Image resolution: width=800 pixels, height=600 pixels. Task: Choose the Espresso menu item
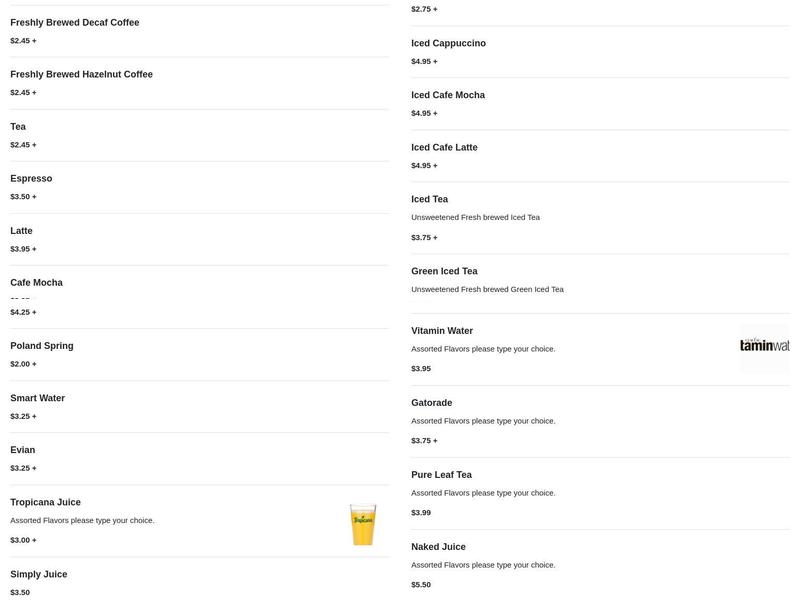pyautogui.click(x=31, y=179)
